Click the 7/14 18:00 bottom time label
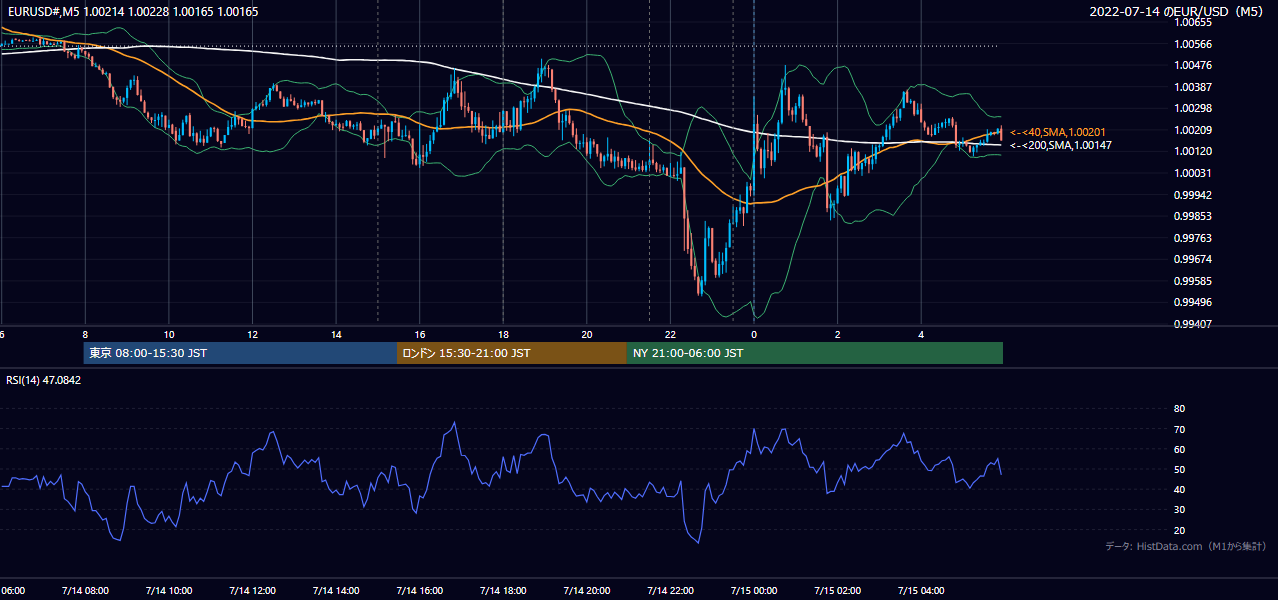1278x600 pixels. pos(503,591)
